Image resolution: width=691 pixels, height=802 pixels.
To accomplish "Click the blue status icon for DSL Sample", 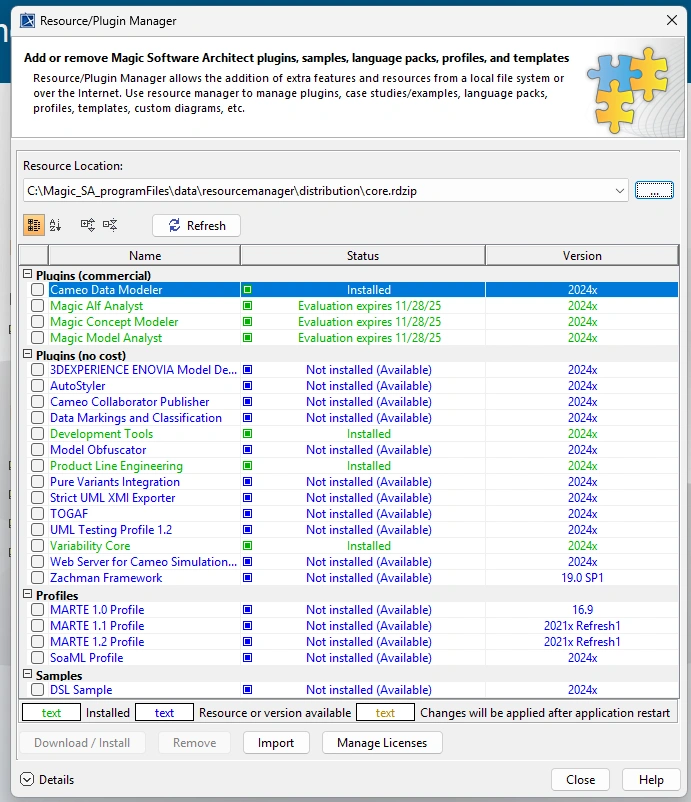I will [248, 689].
